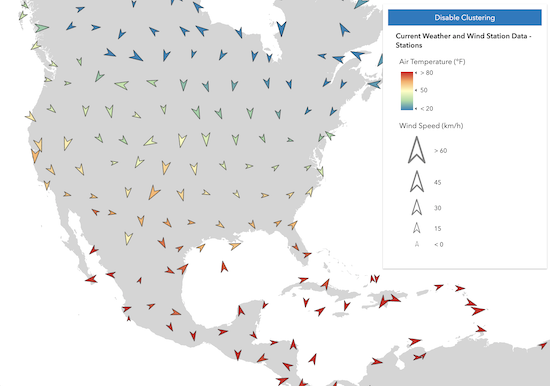
Task: Click the Disable Clustering button
Action: (x=464, y=18)
